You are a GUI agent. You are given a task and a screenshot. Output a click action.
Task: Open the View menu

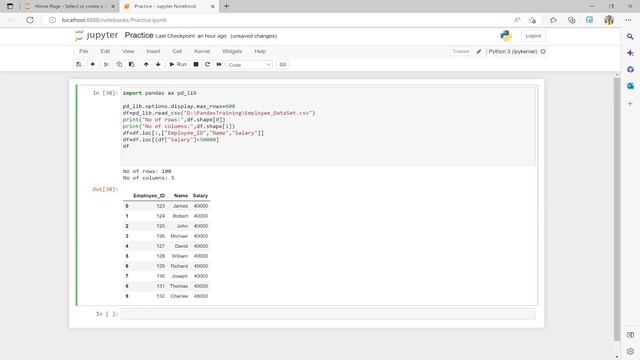(128, 51)
